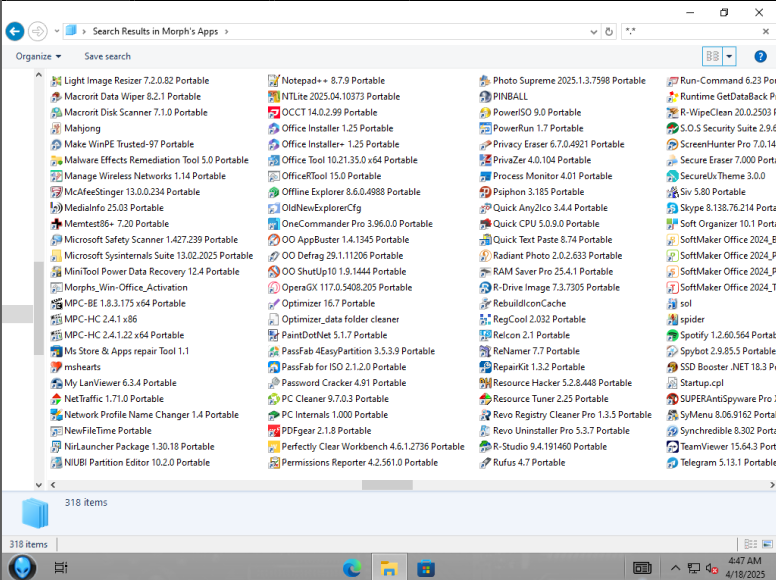This screenshot has width=776, height=580.
Task: Select 'Startup.cpl' item
Action: pos(695,383)
